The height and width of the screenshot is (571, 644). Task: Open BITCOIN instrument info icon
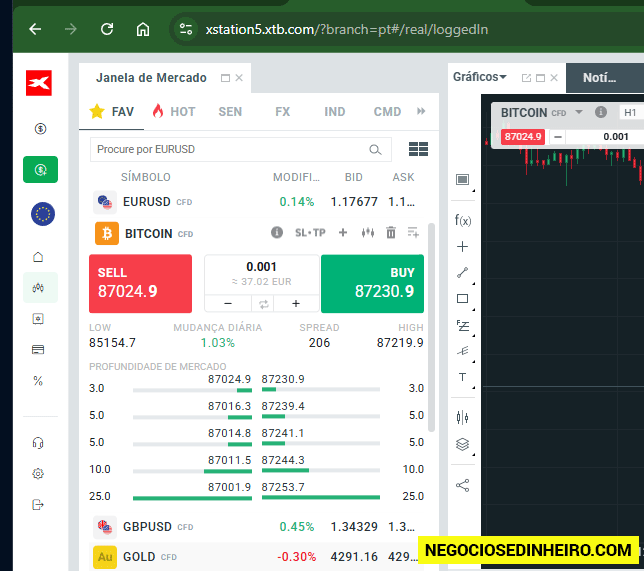pyautogui.click(x=277, y=233)
